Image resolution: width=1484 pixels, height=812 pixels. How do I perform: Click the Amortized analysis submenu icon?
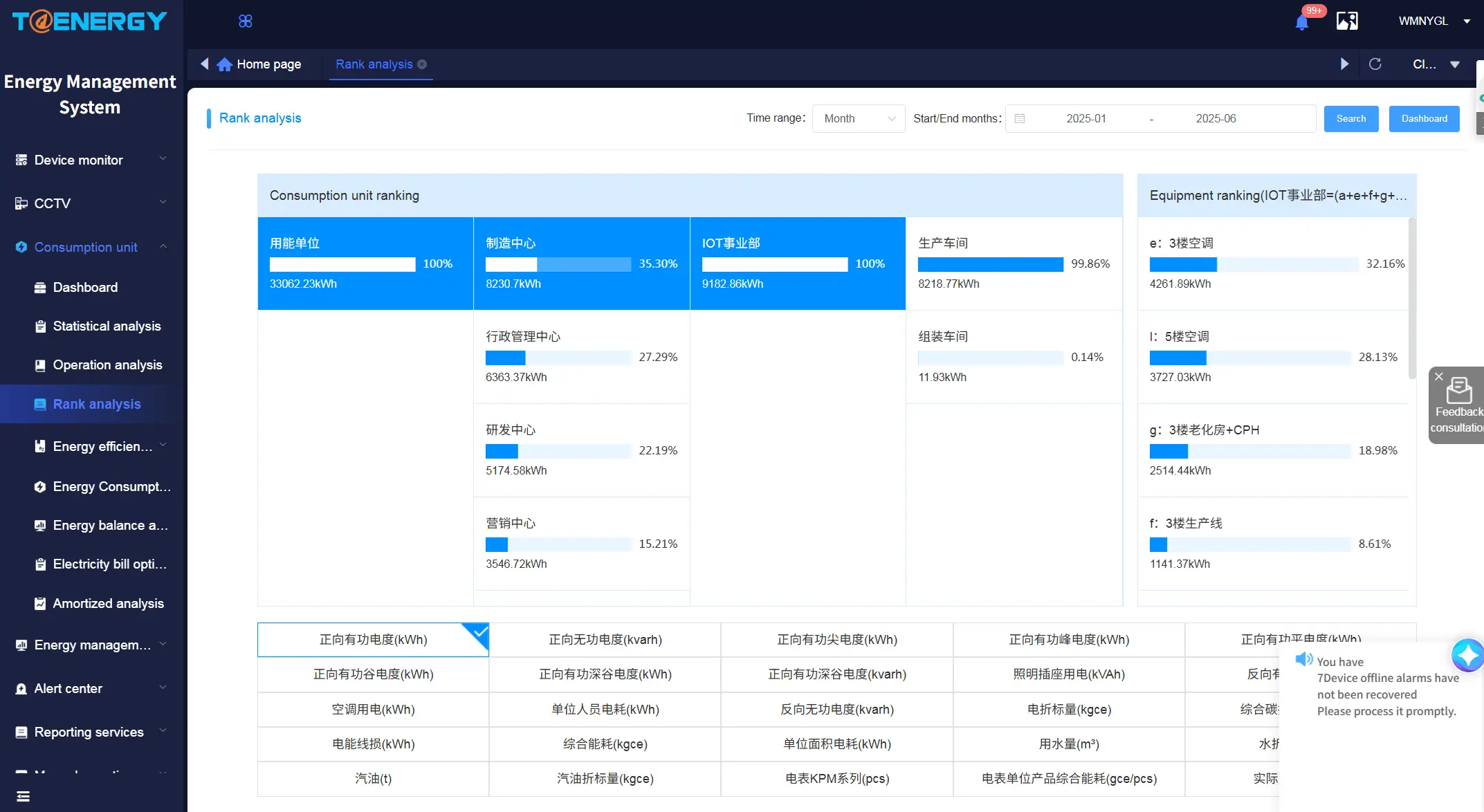[40, 603]
